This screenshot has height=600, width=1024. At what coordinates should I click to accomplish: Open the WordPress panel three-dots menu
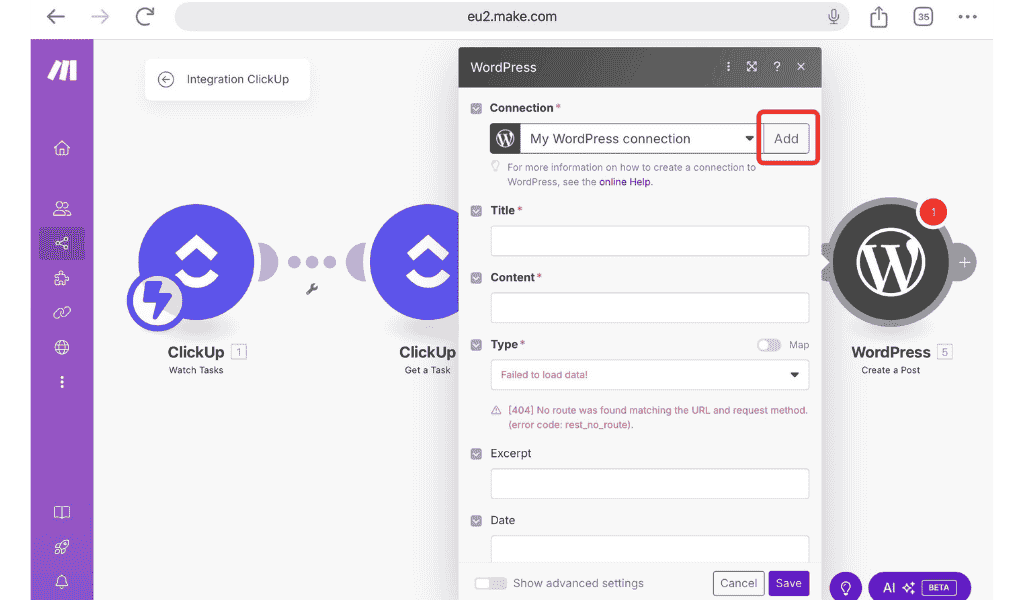pos(728,67)
